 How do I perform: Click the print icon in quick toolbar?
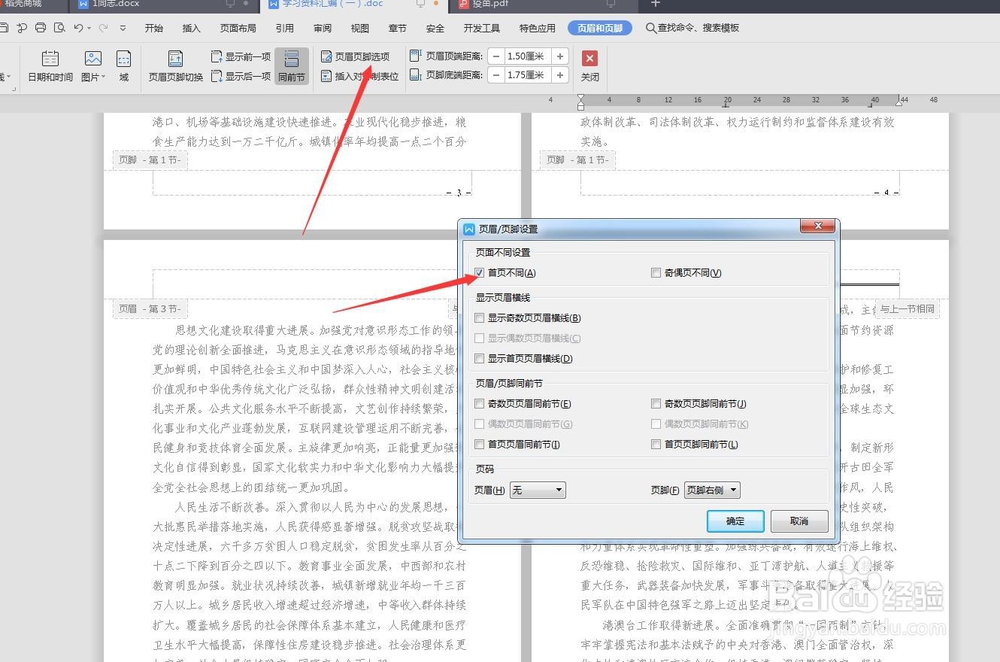pyautogui.click(x=40, y=28)
